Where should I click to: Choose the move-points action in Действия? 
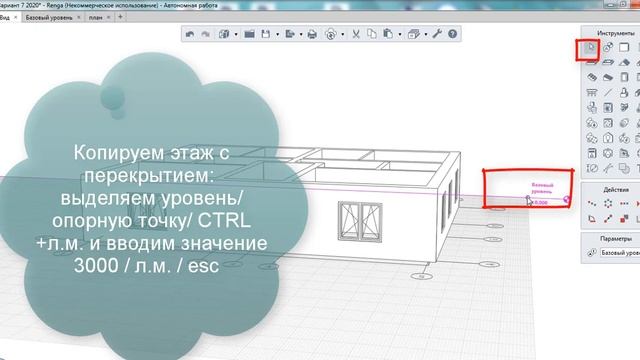pos(592,203)
